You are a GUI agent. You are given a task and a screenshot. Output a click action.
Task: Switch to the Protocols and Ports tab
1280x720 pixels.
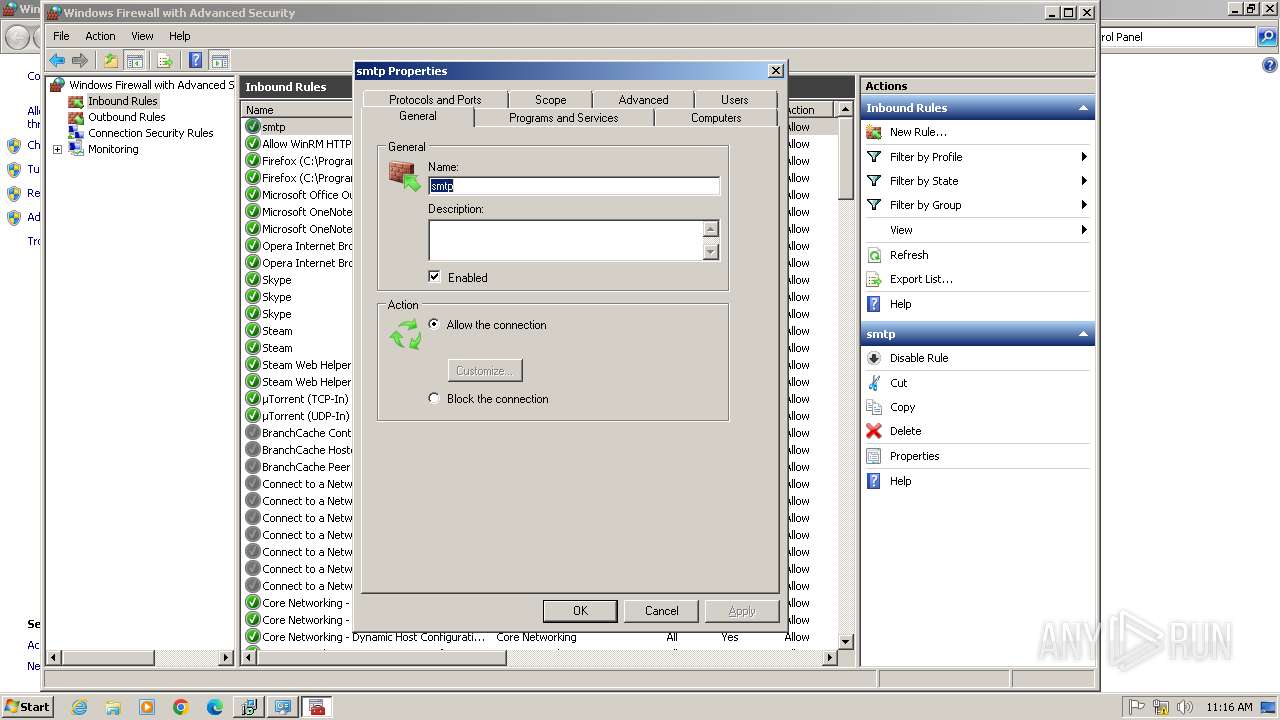pos(435,99)
